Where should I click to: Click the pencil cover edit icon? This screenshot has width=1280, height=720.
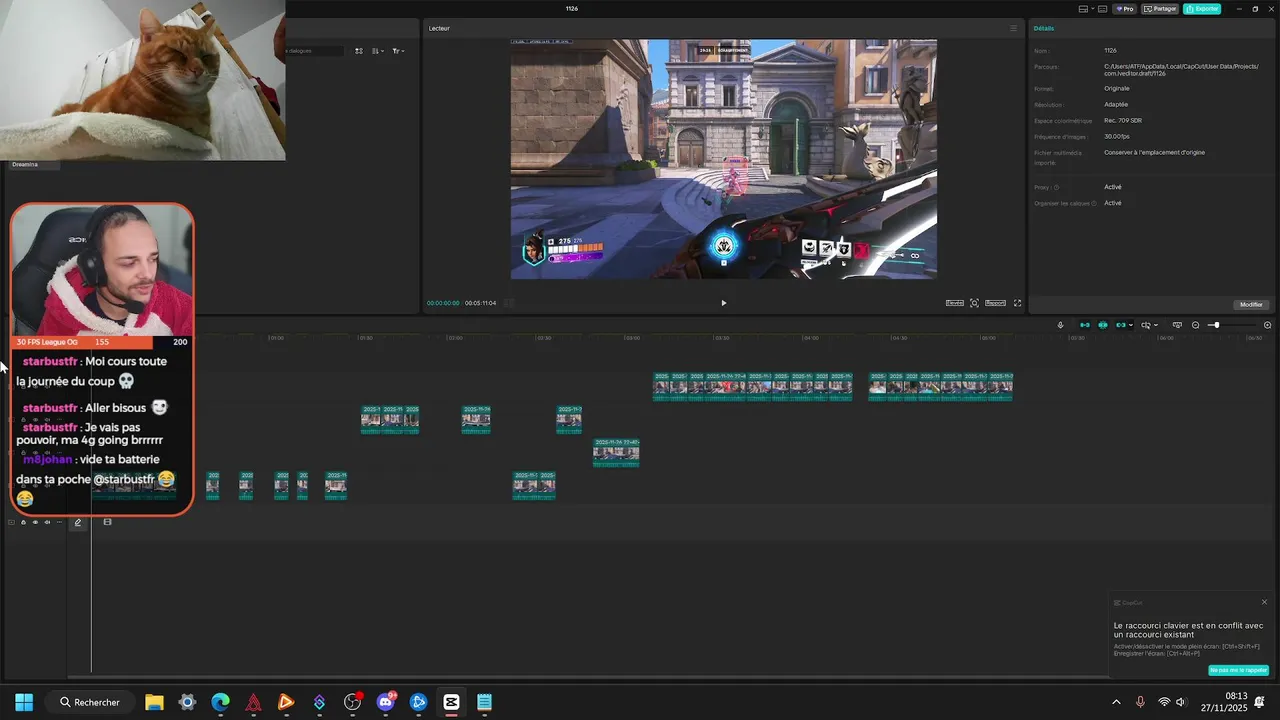coord(78,522)
